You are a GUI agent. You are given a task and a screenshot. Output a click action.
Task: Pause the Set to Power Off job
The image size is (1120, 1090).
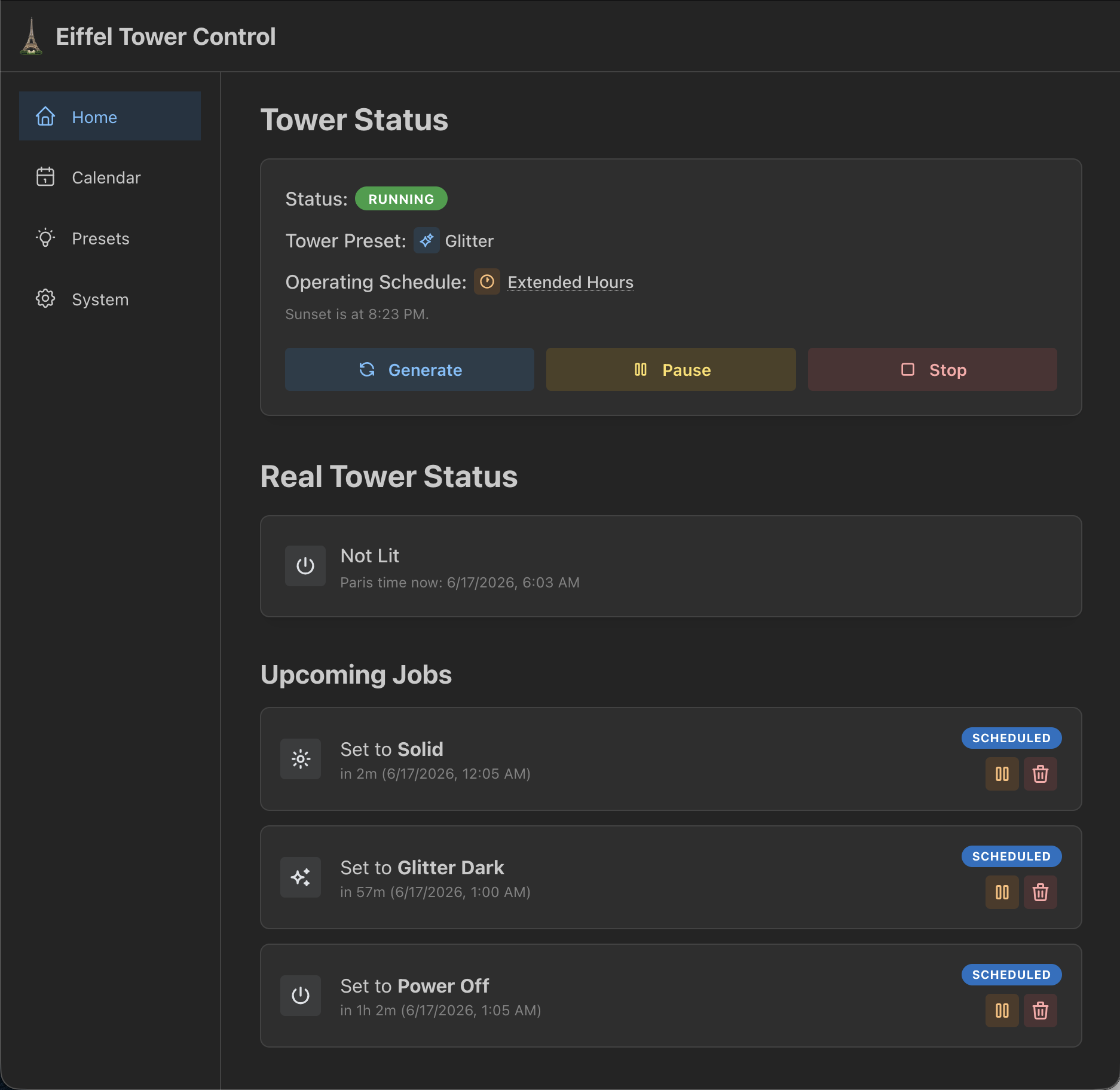click(1002, 1011)
